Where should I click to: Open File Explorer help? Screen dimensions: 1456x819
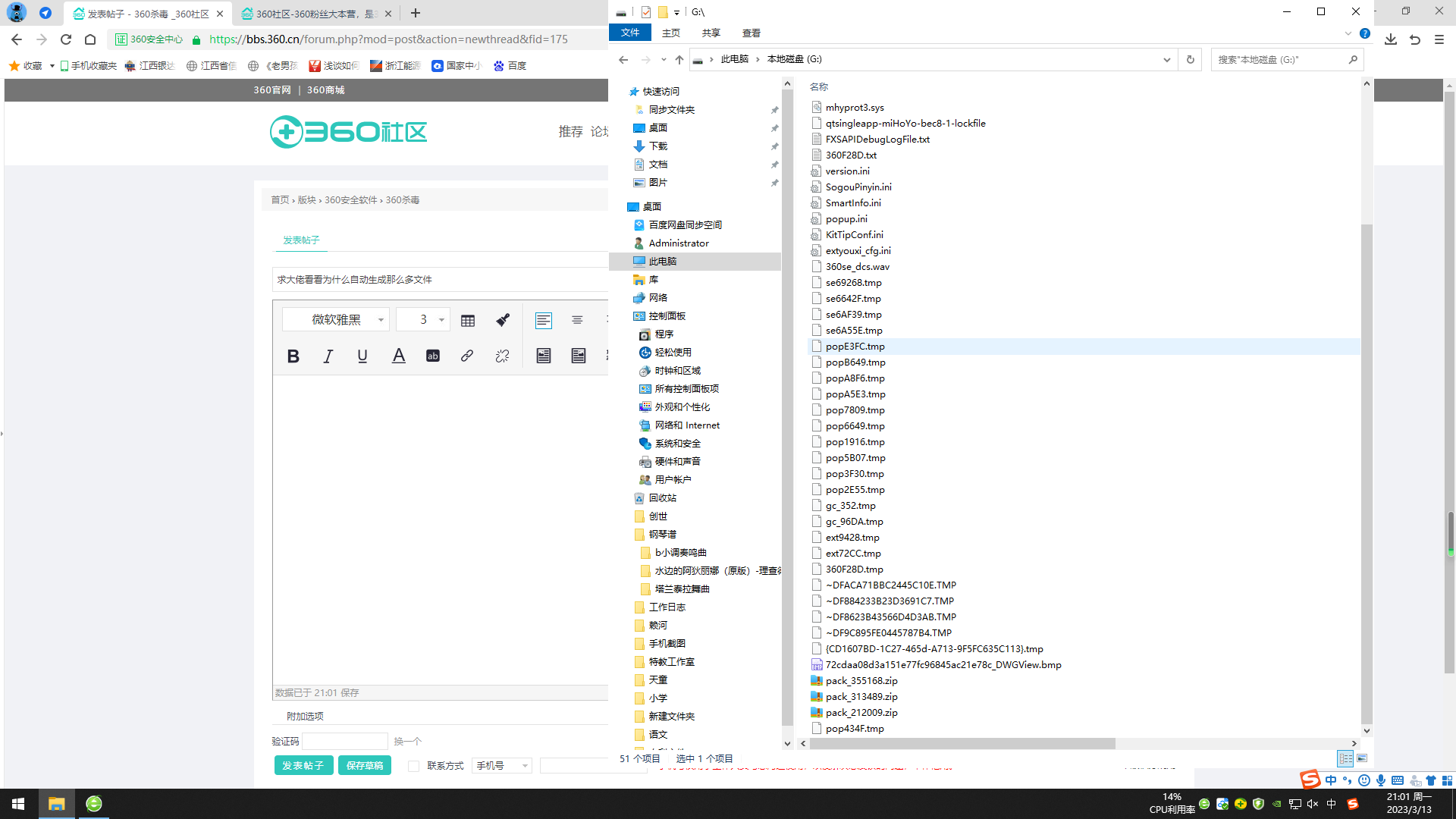click(x=1365, y=33)
